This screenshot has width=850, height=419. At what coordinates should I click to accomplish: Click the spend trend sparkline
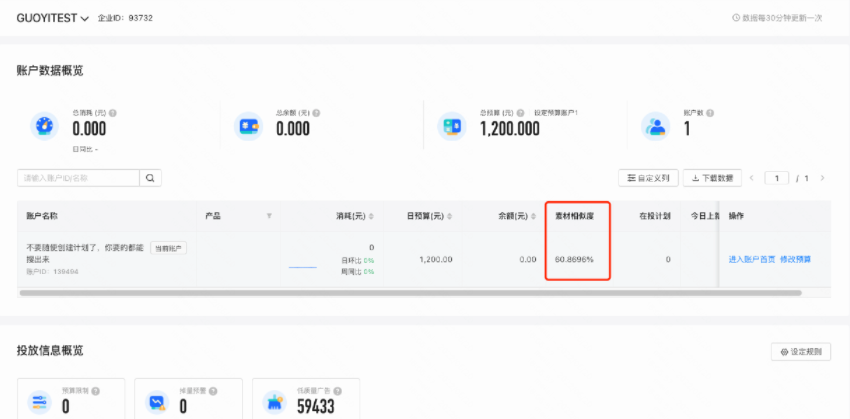[302, 267]
